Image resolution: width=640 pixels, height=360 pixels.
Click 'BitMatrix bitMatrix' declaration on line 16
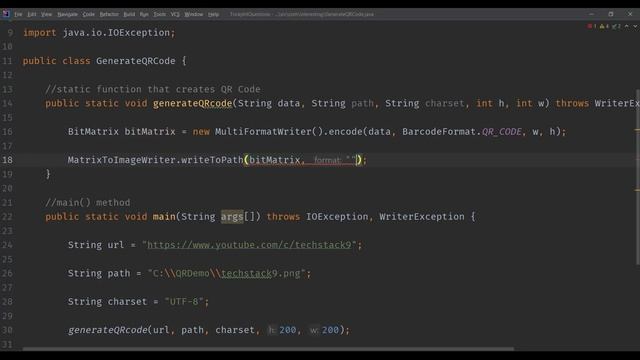pyautogui.click(x=122, y=132)
